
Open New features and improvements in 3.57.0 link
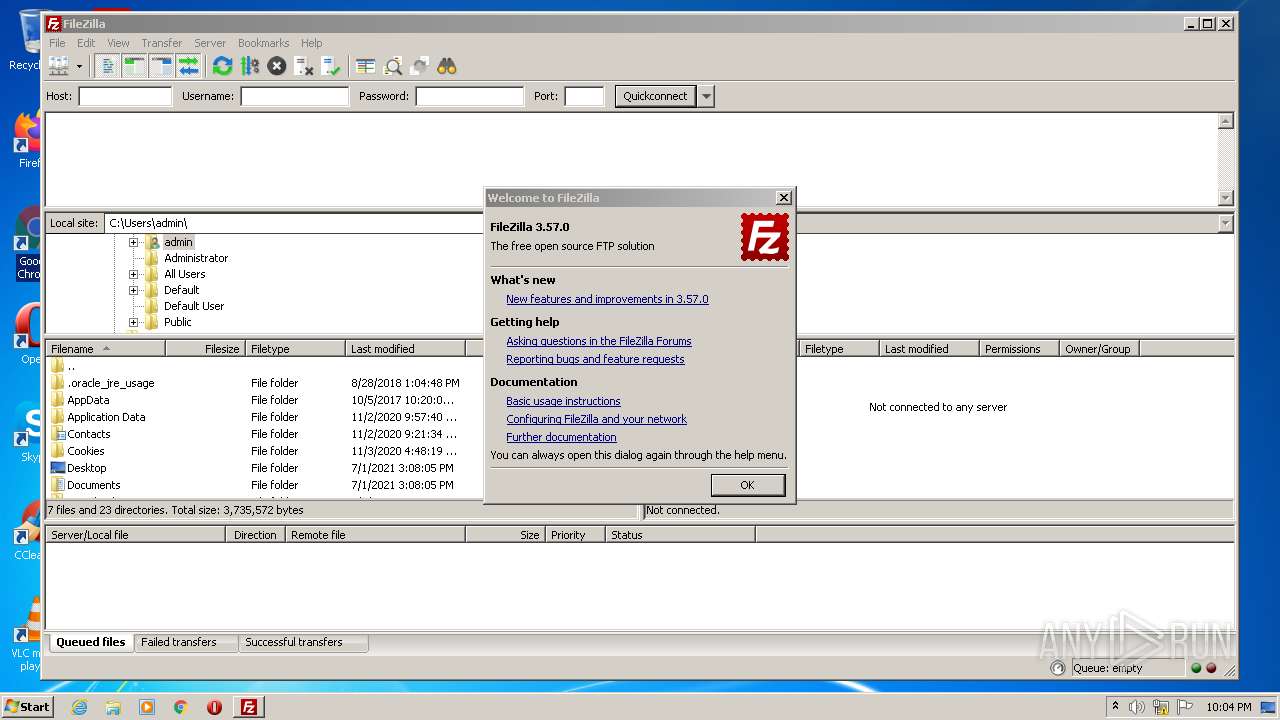pyautogui.click(x=607, y=299)
